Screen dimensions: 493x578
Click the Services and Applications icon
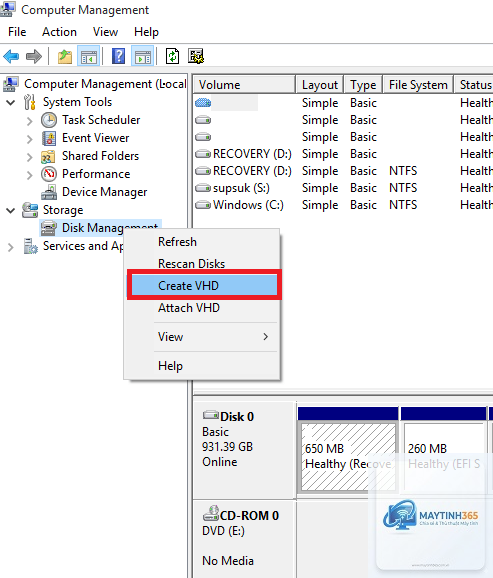31,246
